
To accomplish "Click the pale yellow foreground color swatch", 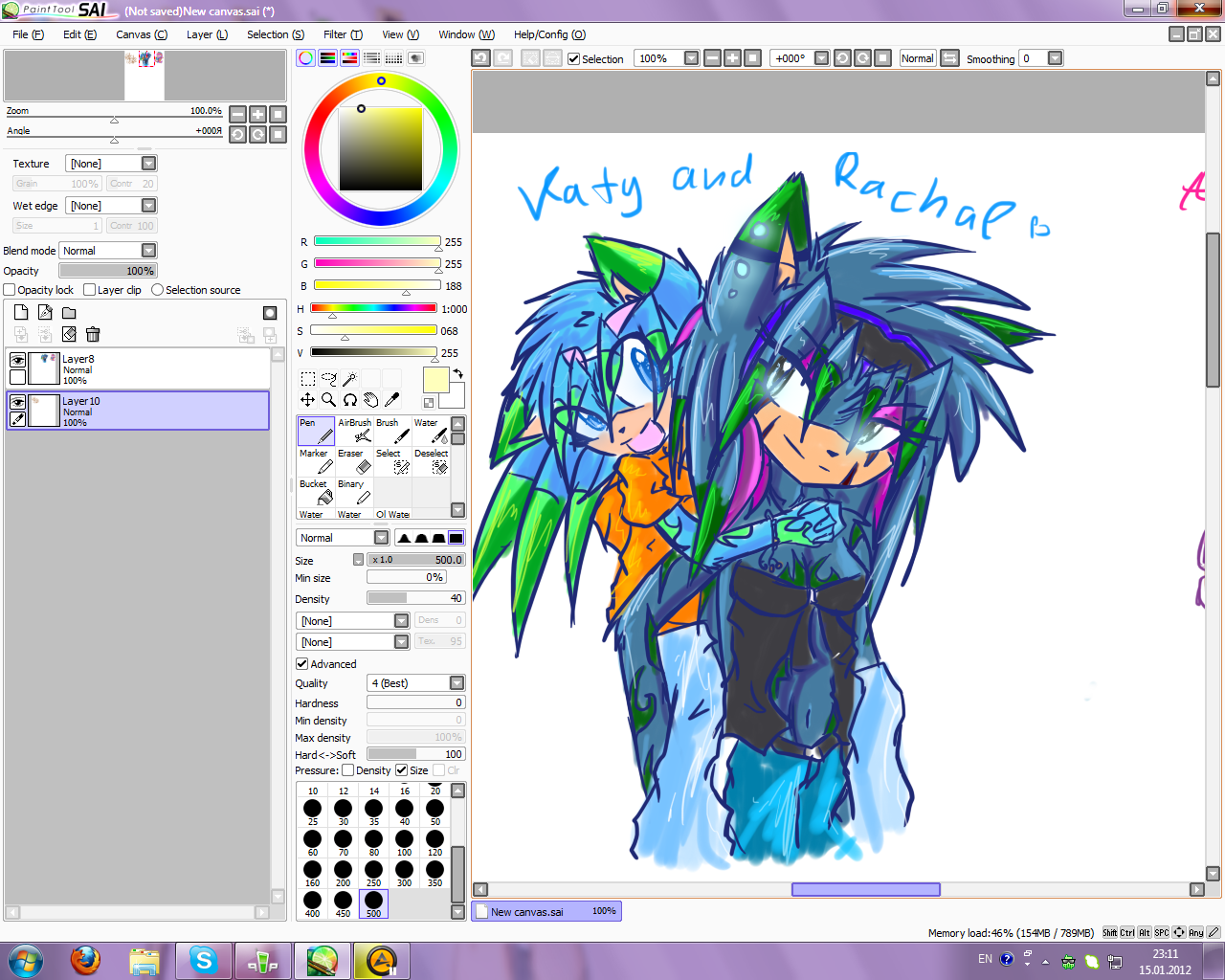I will pyautogui.click(x=434, y=380).
